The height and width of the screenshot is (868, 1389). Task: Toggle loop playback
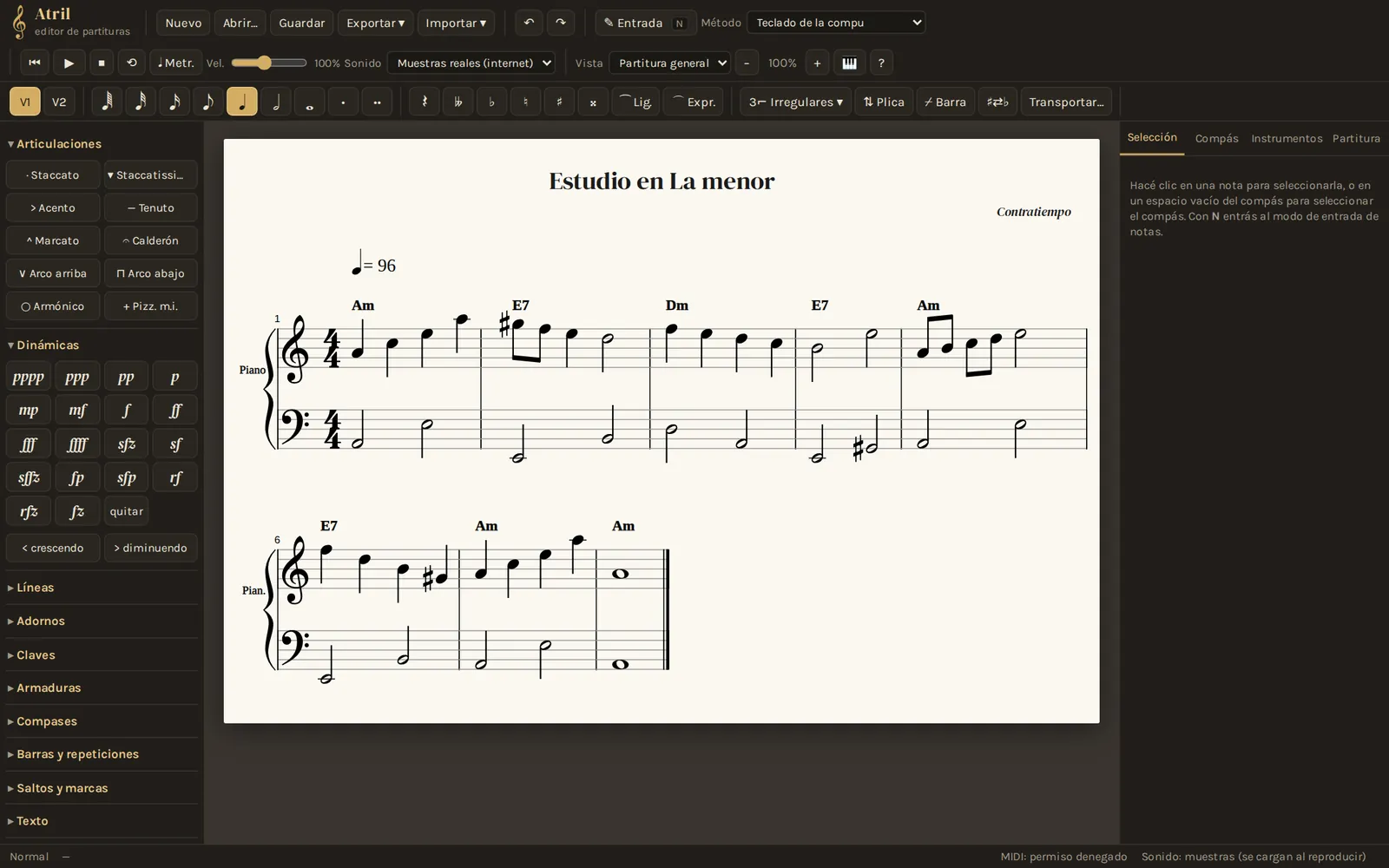[132, 62]
